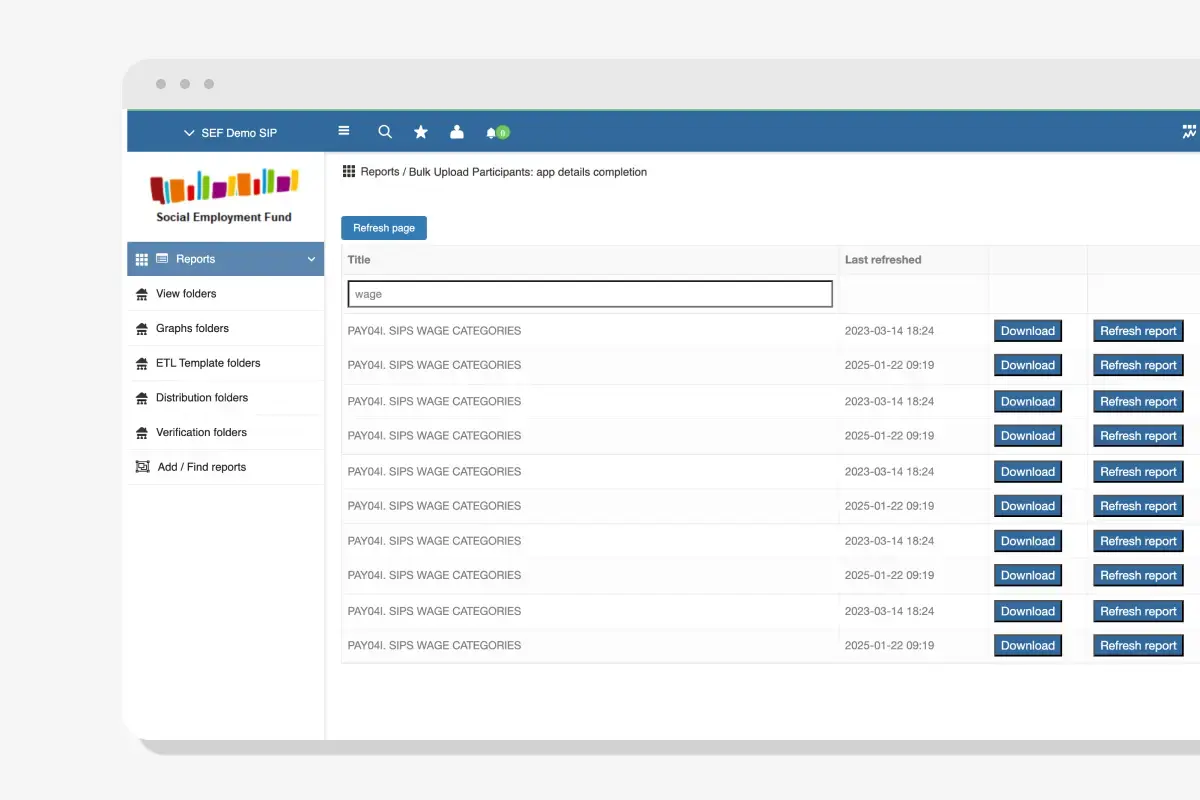Open Verification folders
Image resolution: width=1200 pixels, height=800 pixels.
tap(201, 432)
